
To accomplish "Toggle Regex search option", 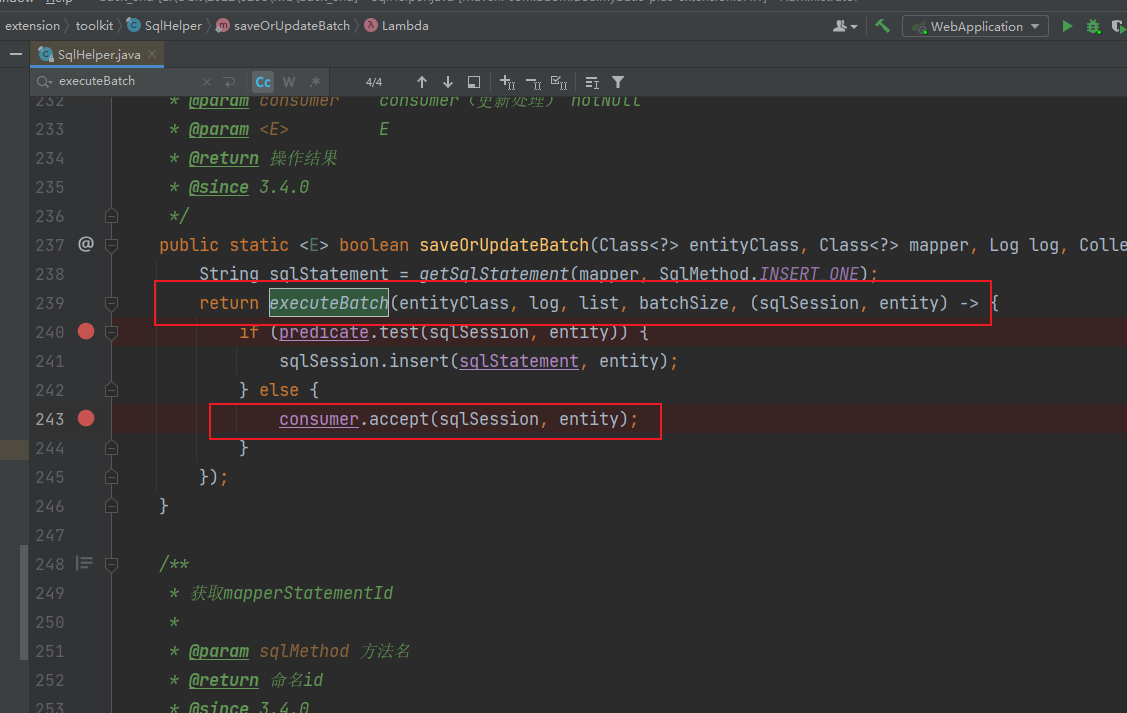I will coord(314,82).
